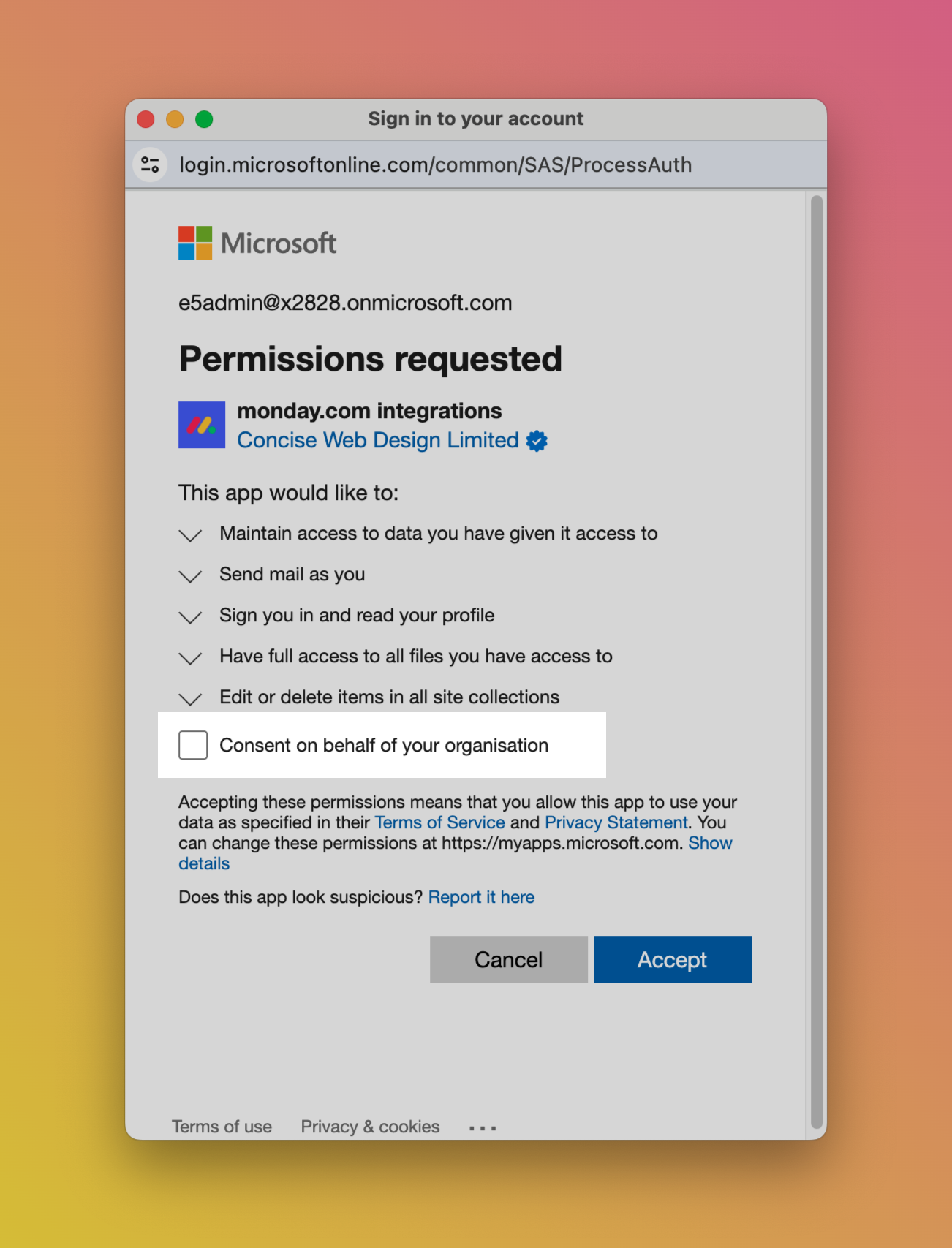
Task: Click the three-dot more options icon in footer
Action: tap(483, 1128)
